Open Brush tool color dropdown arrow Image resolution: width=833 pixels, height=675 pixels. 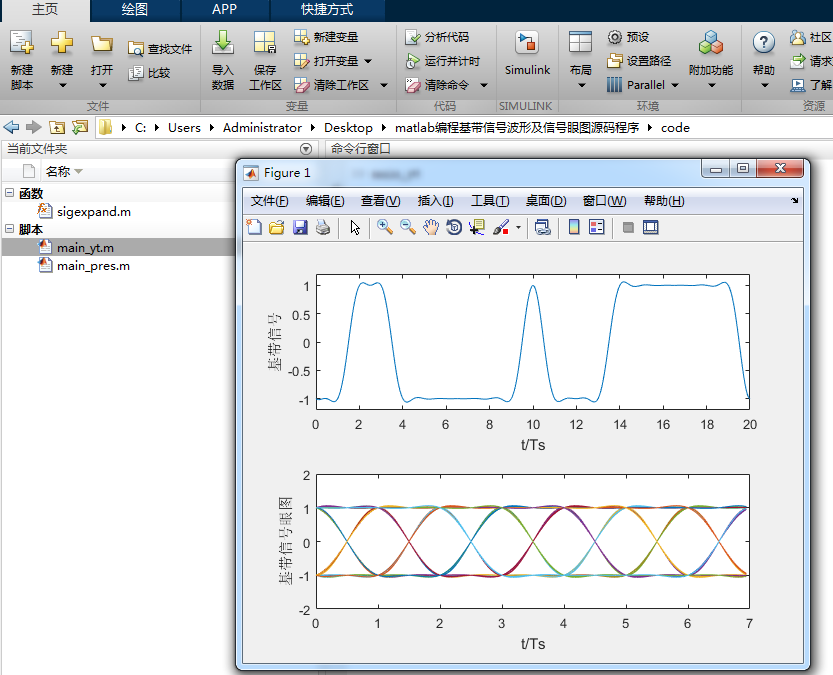tap(518, 228)
